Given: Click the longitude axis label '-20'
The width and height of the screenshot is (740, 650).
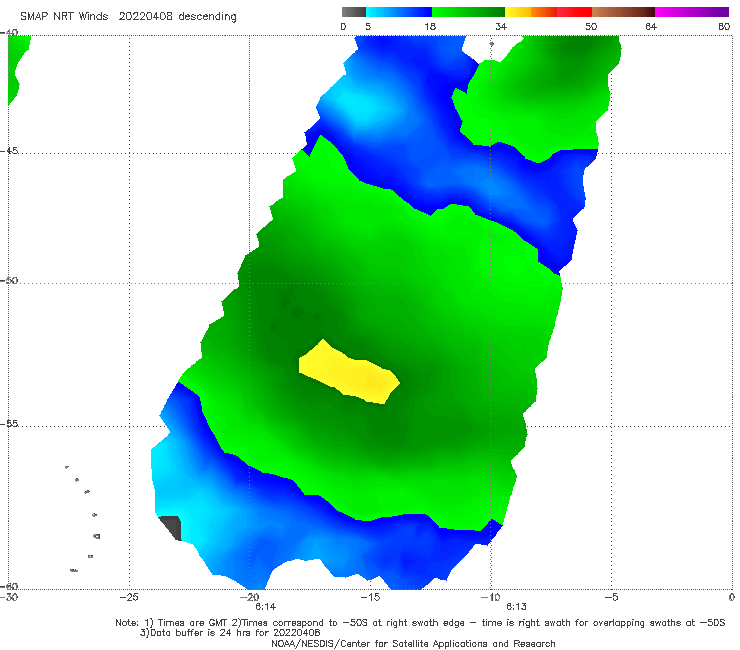Looking at the screenshot, I should click(x=250, y=598).
